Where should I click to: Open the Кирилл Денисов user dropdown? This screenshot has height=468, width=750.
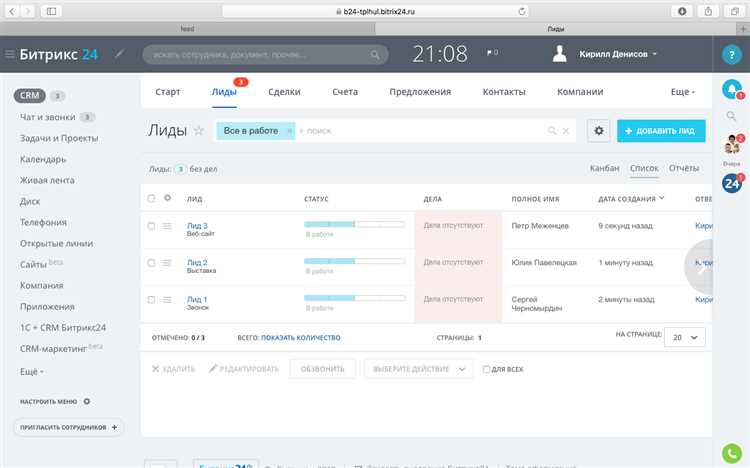(x=618, y=54)
